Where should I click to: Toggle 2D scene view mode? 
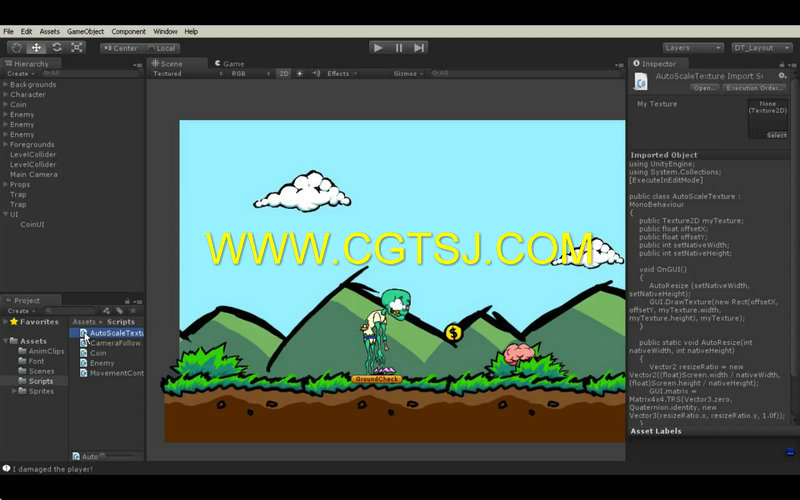coord(284,73)
